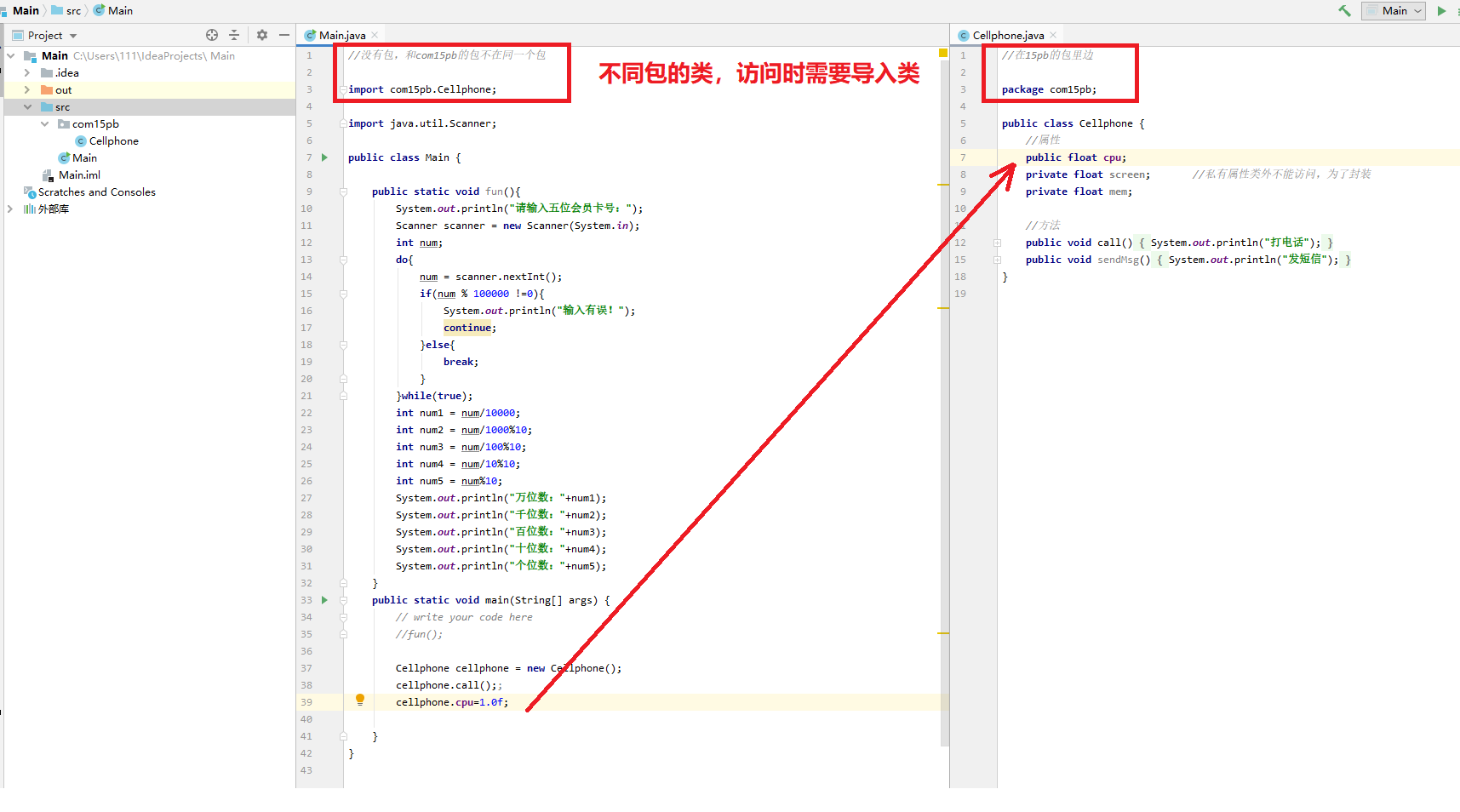Click the yellow warning indicator in Main.java
Screen dimensions: 1460x812
tap(943, 53)
